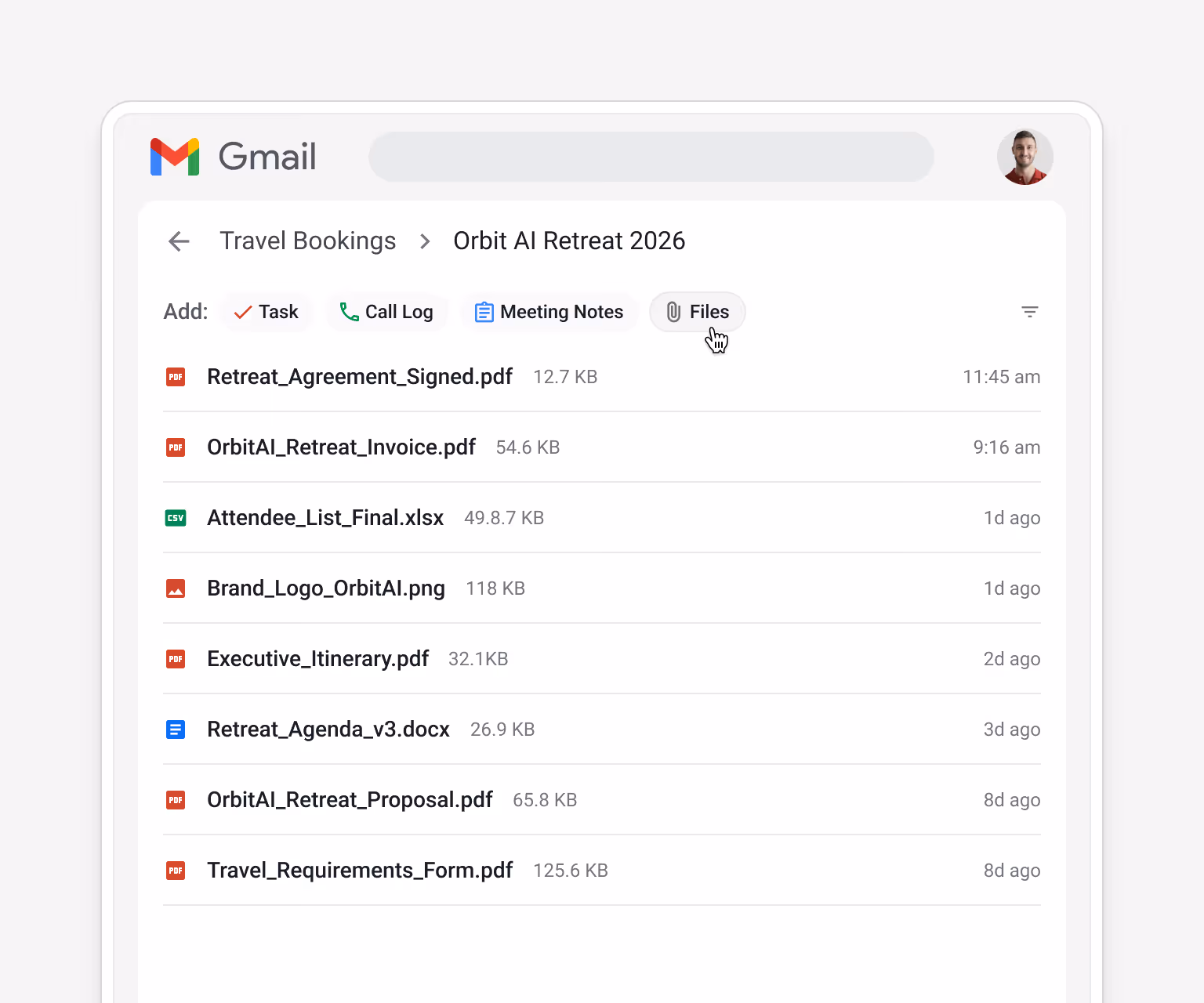Add a new Task

(267, 312)
